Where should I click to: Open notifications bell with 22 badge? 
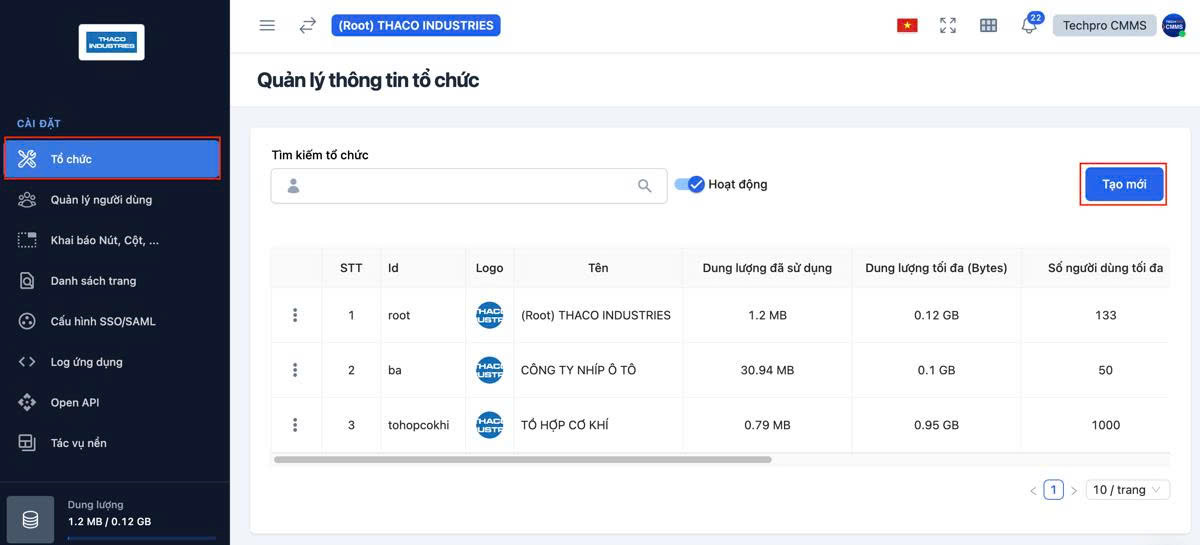[x=1029, y=26]
